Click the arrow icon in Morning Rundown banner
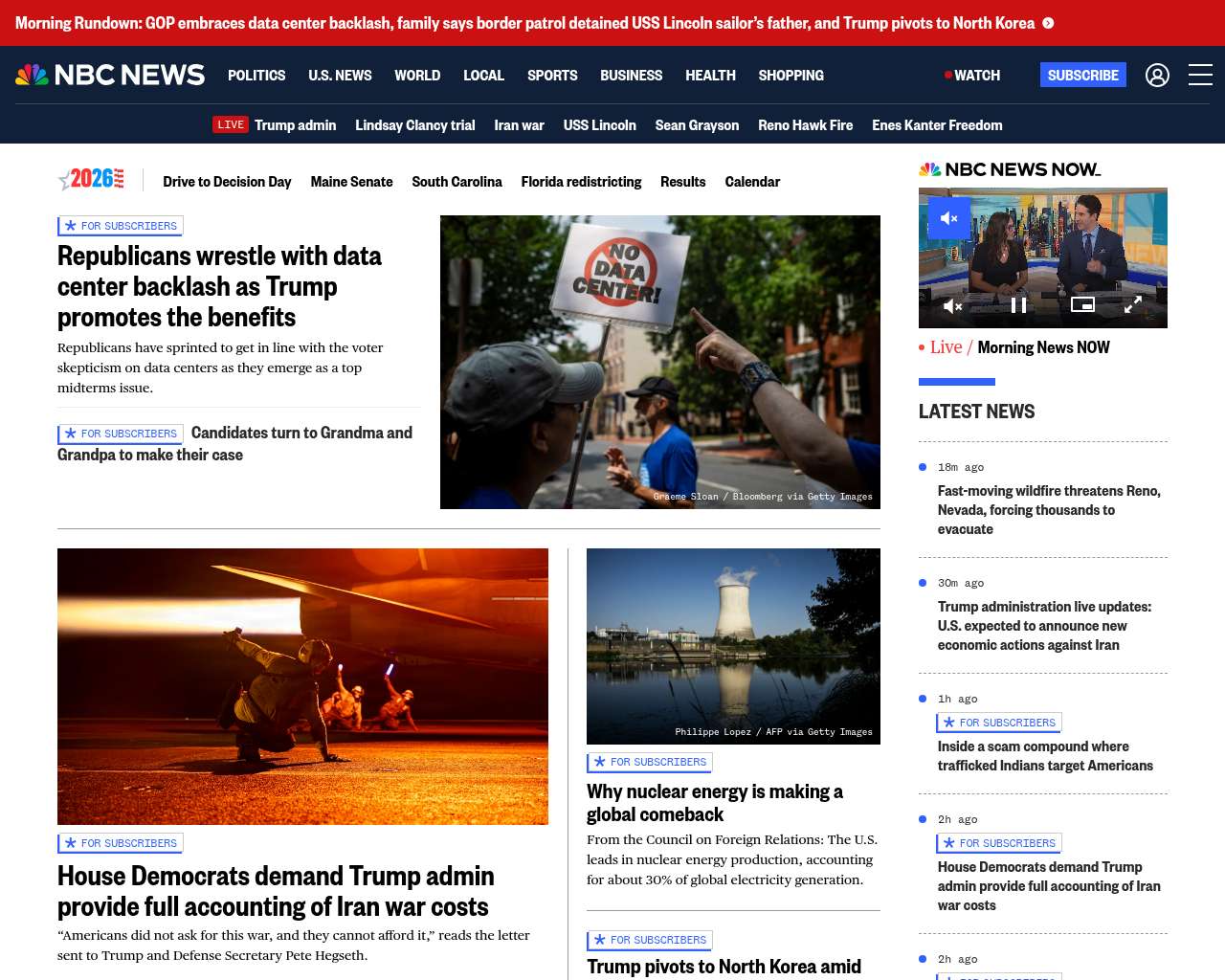 (1048, 23)
